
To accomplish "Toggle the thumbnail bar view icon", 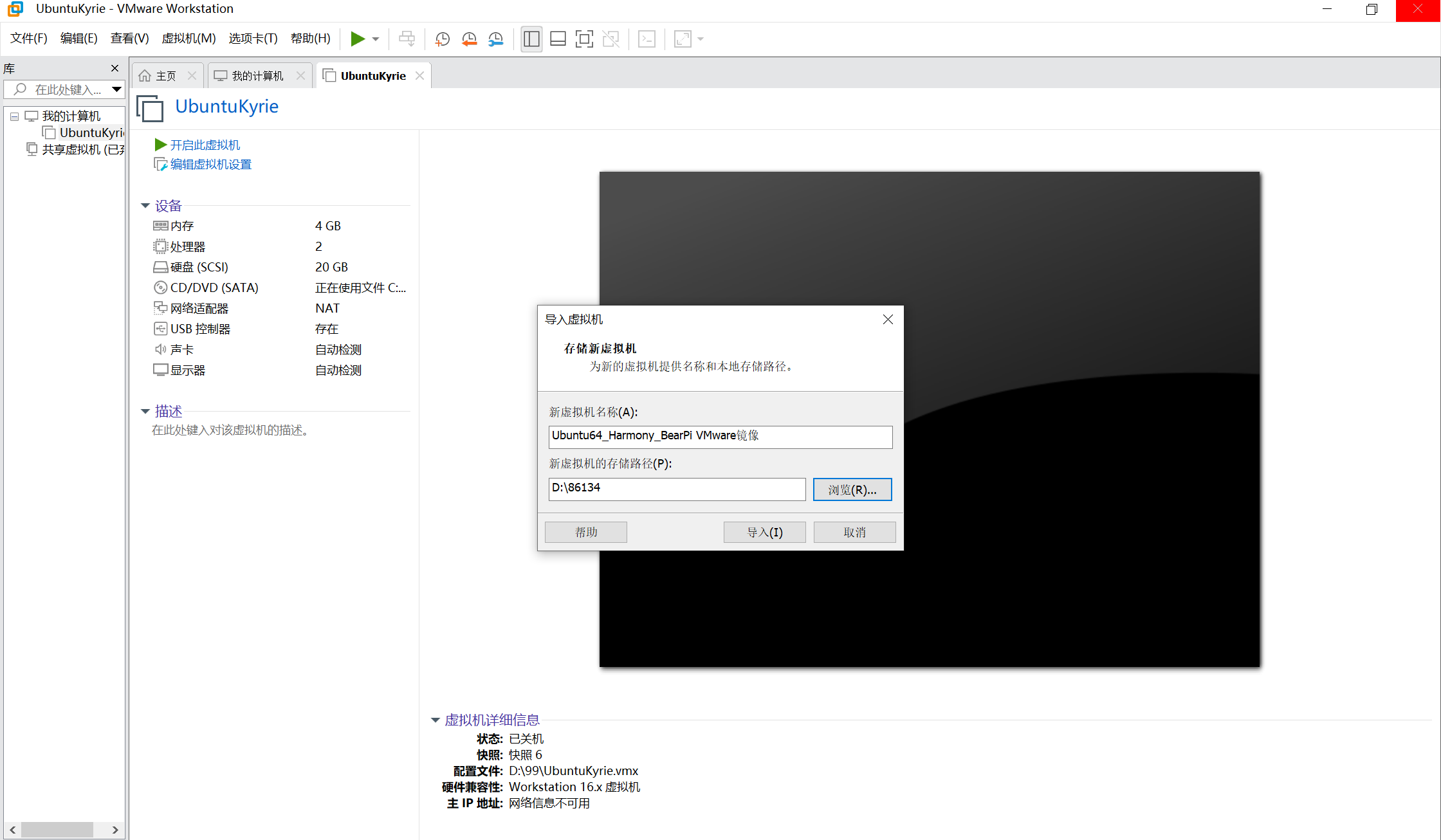I will tap(558, 39).
